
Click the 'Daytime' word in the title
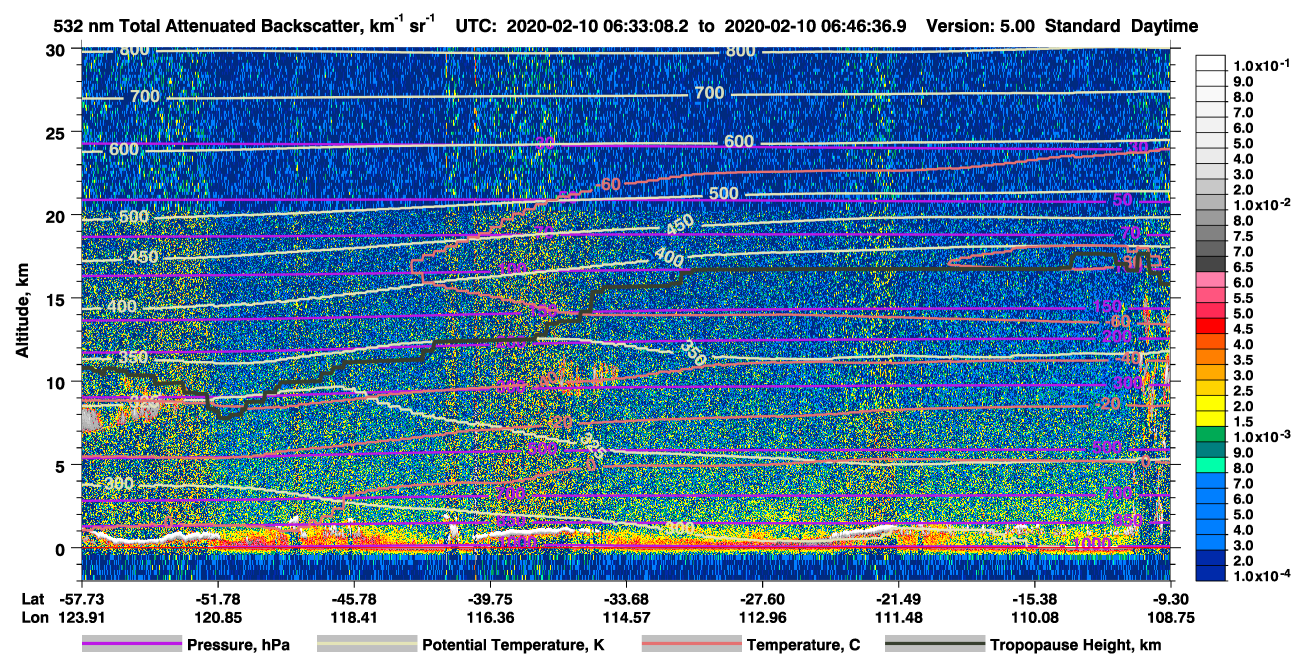point(1164,26)
